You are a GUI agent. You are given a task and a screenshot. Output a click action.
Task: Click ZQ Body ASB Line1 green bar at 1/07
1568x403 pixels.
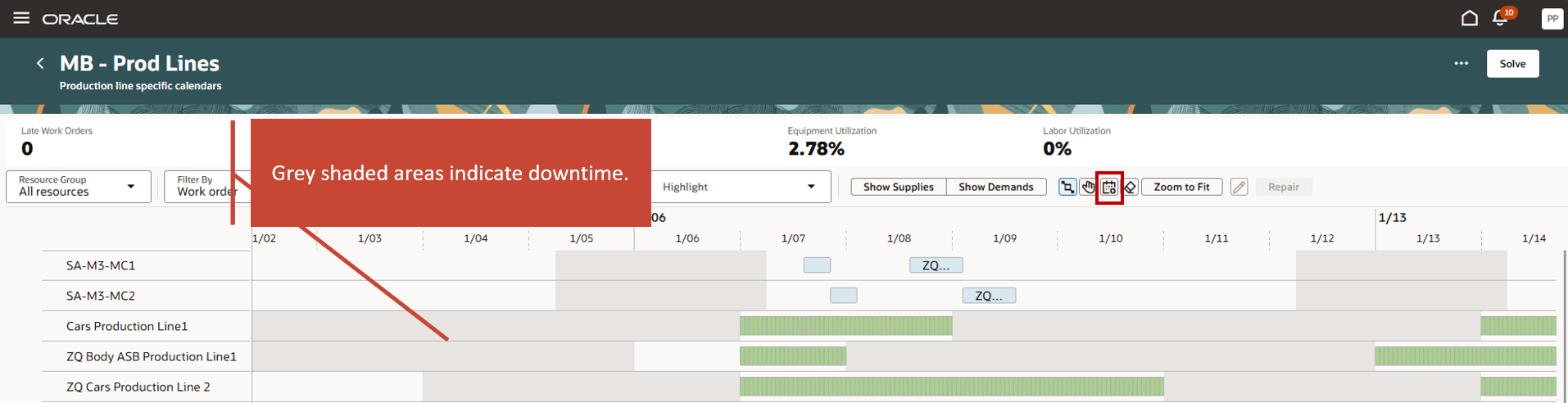793,356
